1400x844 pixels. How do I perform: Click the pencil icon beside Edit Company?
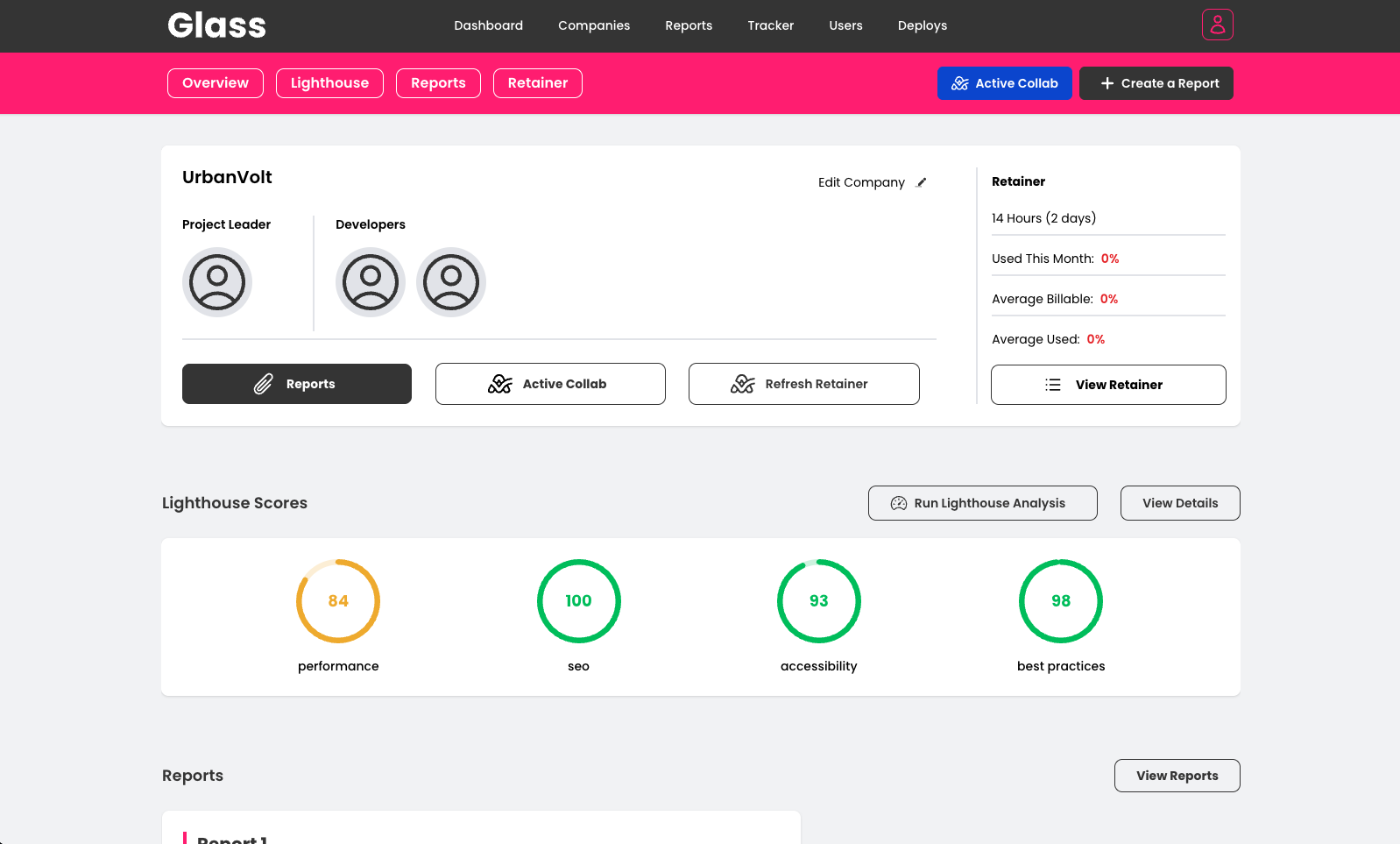pyautogui.click(x=921, y=182)
